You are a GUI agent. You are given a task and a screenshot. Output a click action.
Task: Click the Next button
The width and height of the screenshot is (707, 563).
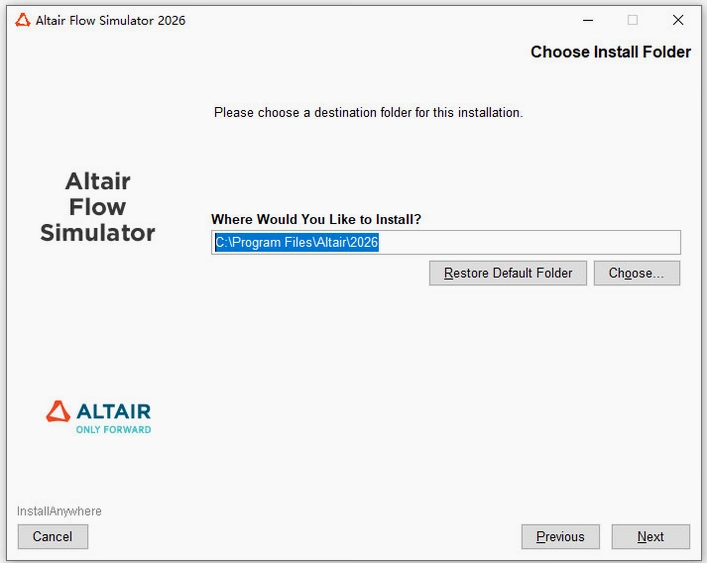tap(650, 536)
